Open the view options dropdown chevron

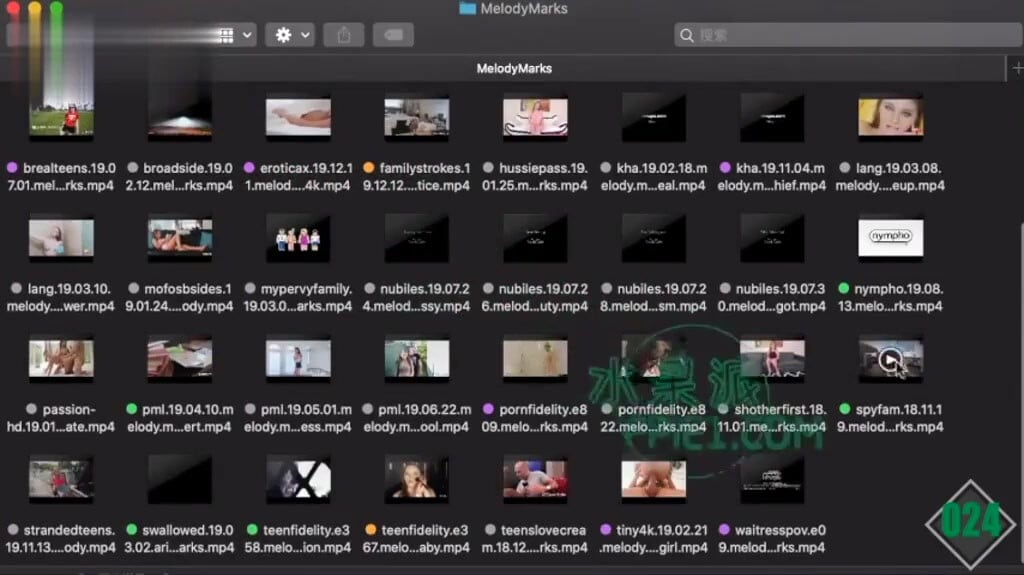(247, 35)
